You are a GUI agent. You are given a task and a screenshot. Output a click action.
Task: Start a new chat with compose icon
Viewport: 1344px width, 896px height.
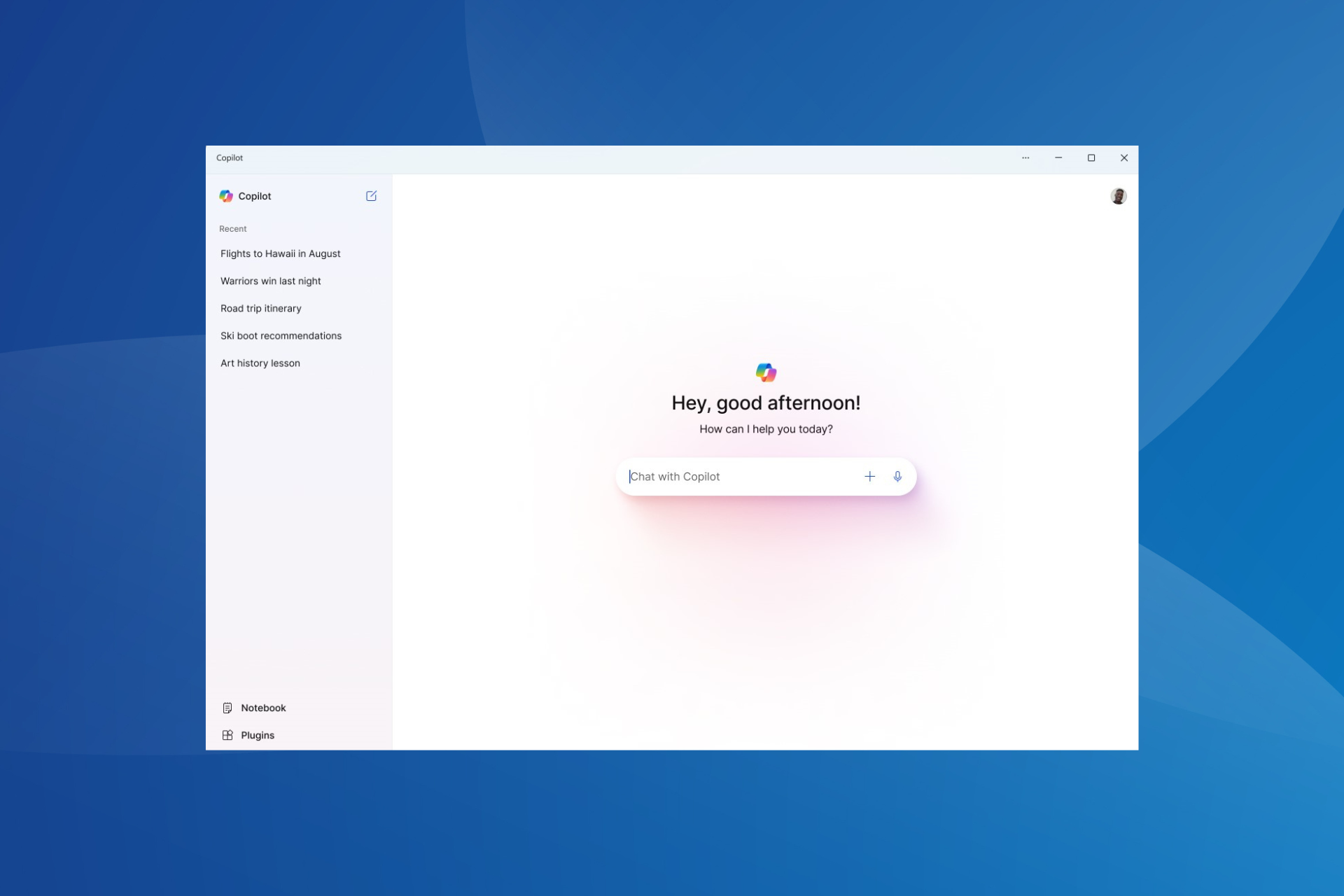coord(371,196)
